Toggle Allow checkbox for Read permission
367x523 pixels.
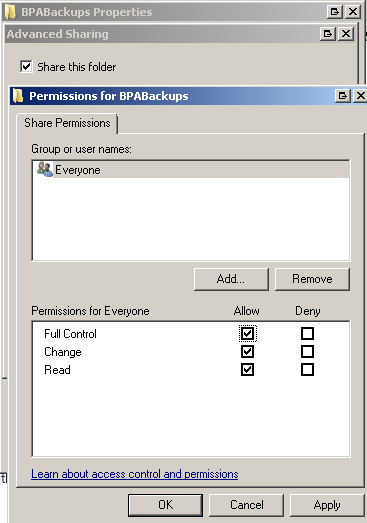coord(248,370)
